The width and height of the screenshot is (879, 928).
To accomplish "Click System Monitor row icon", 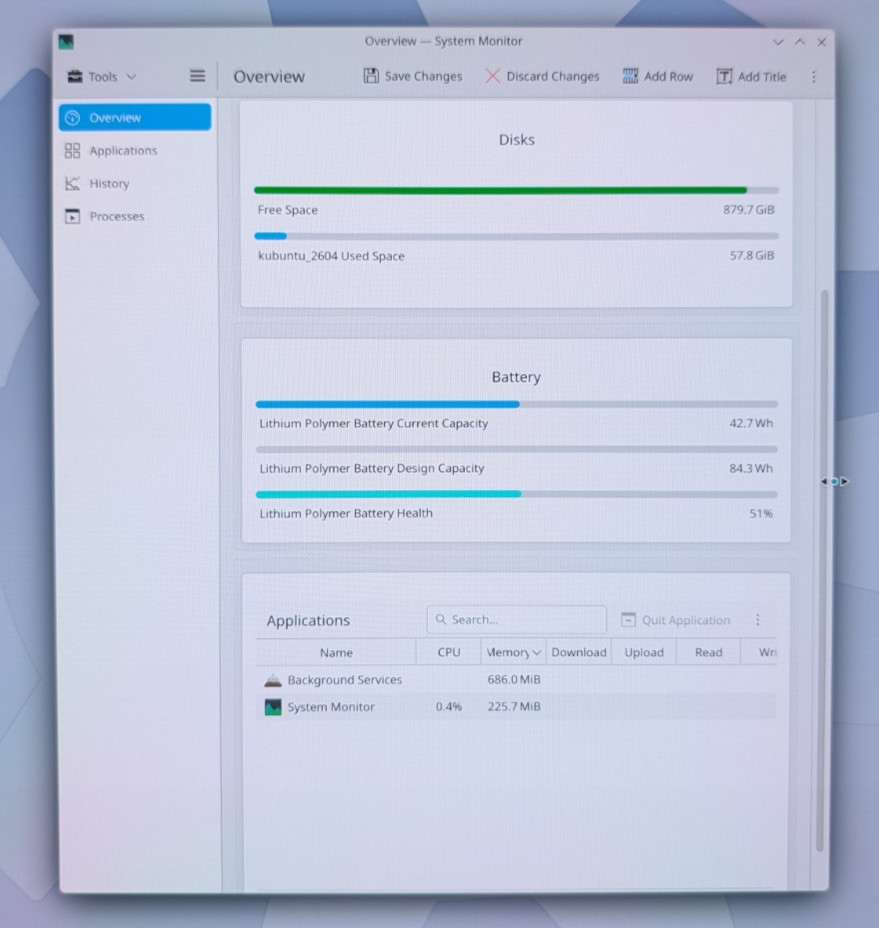I will pyautogui.click(x=273, y=707).
